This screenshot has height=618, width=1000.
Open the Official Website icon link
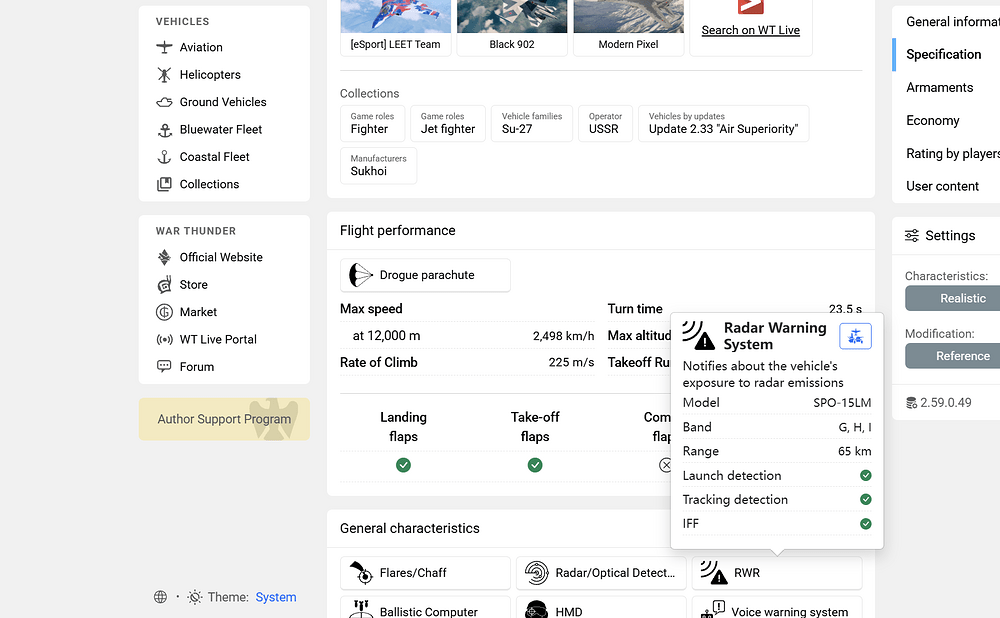tap(164, 257)
